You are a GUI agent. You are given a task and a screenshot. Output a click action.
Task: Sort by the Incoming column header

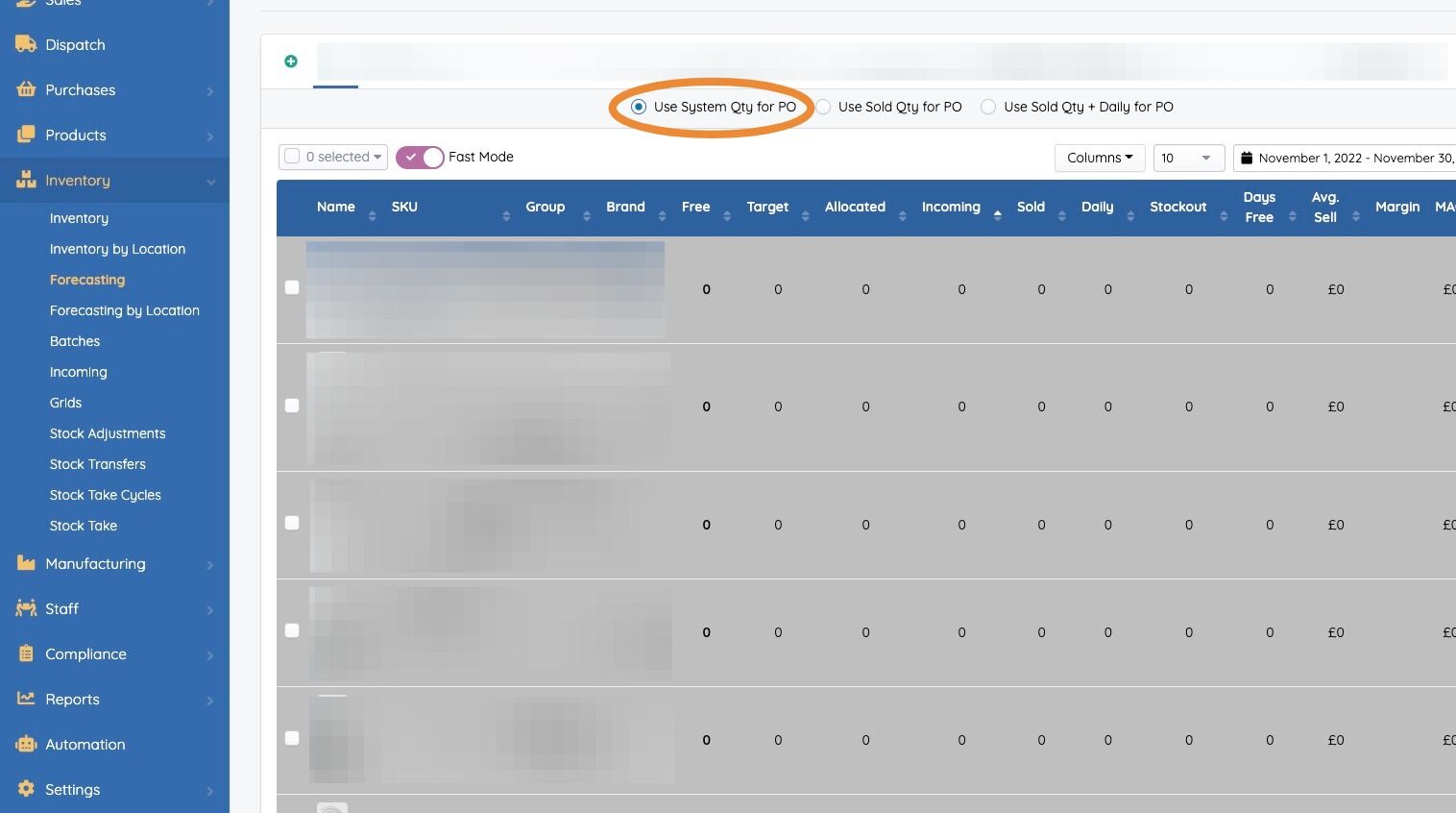[x=951, y=207]
